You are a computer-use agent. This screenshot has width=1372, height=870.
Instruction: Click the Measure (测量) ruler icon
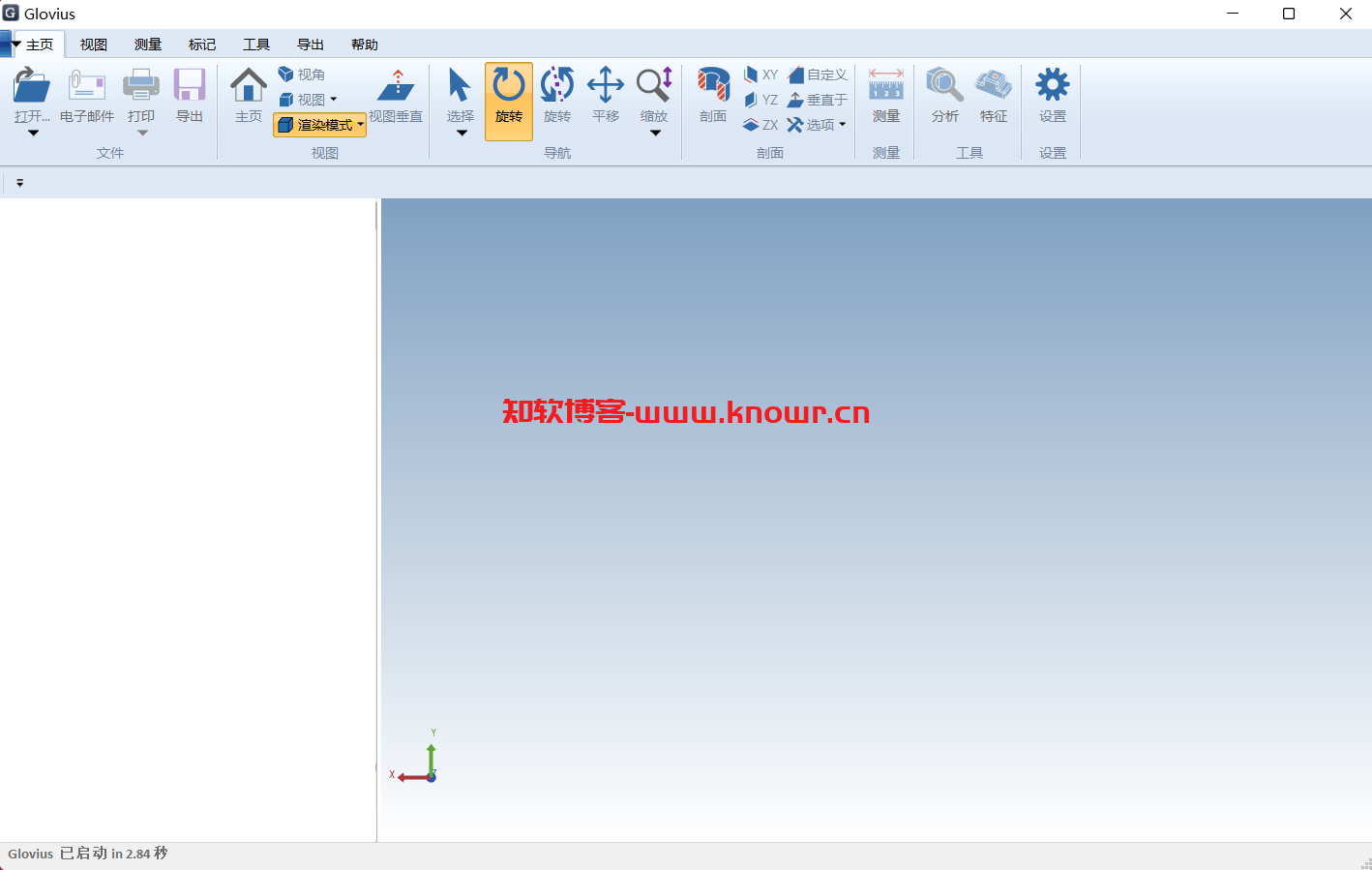(886, 85)
